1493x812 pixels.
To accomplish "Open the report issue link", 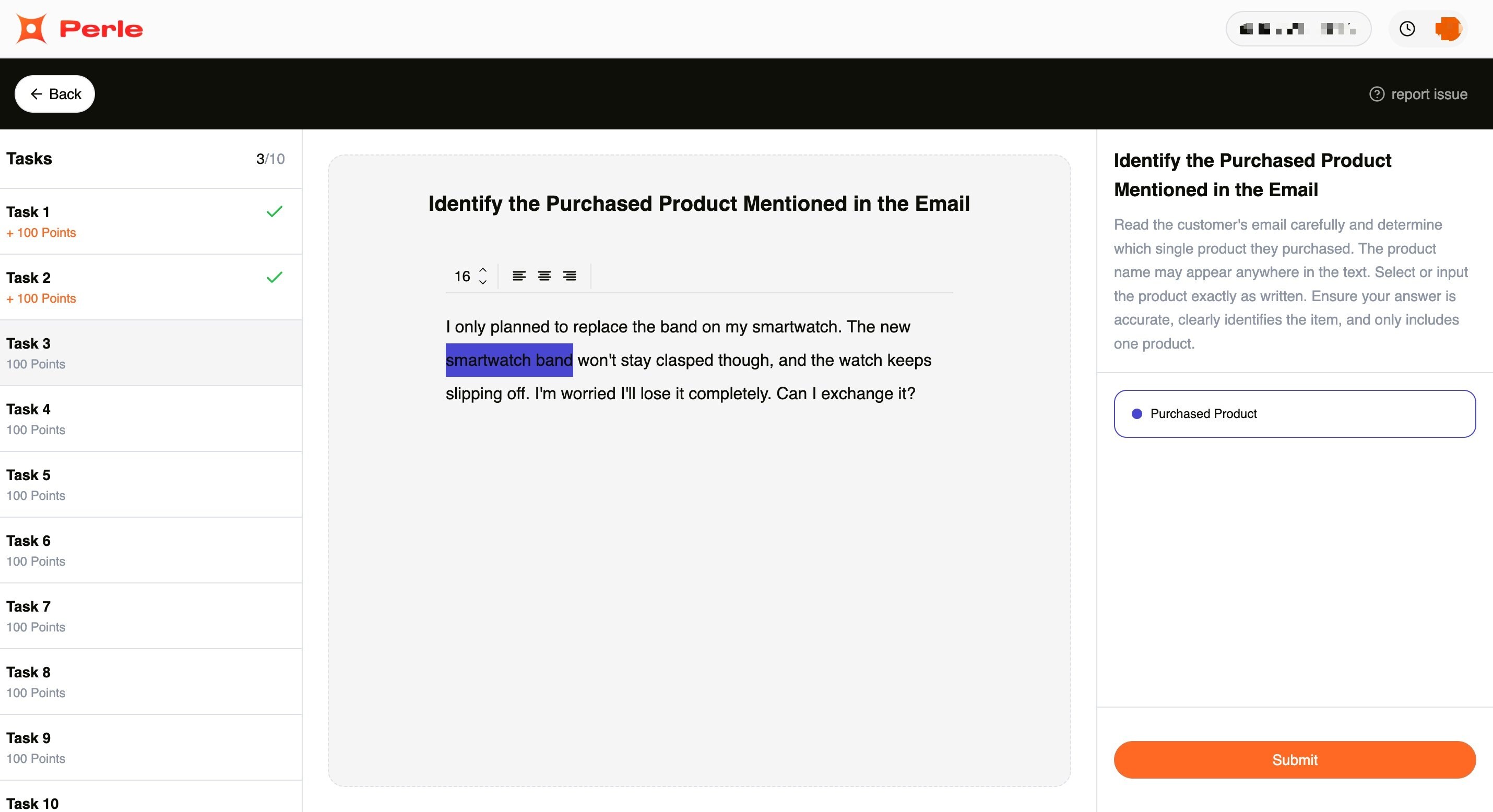I will point(1429,94).
